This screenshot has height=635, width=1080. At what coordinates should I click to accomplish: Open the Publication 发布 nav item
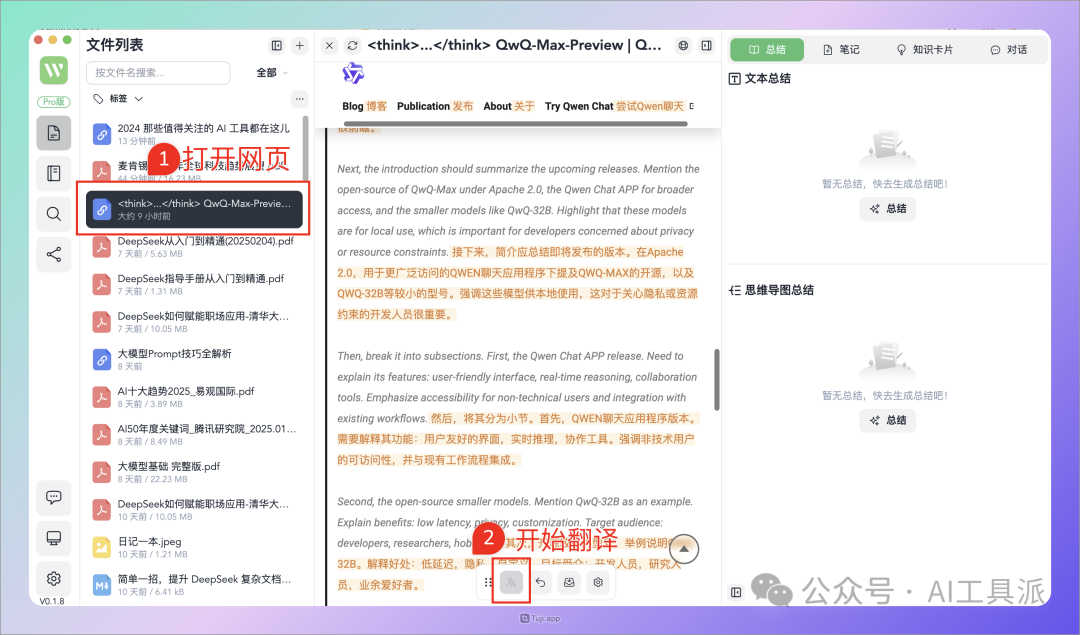(435, 106)
